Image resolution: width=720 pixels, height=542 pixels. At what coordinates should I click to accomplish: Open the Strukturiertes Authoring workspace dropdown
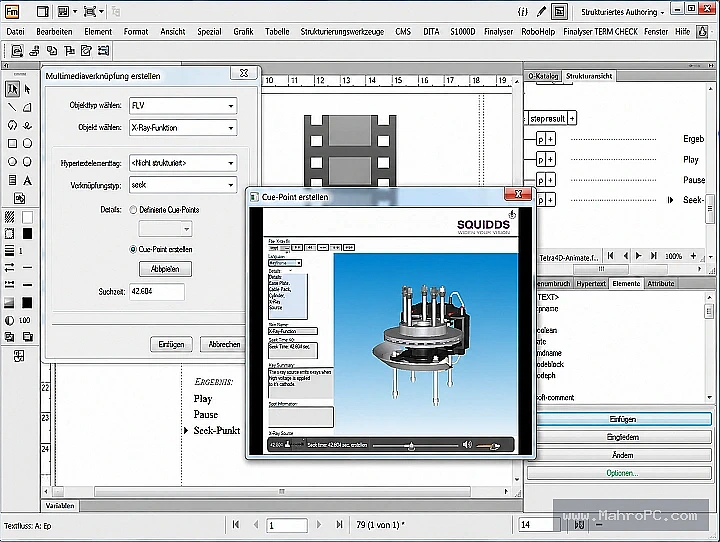[623, 12]
